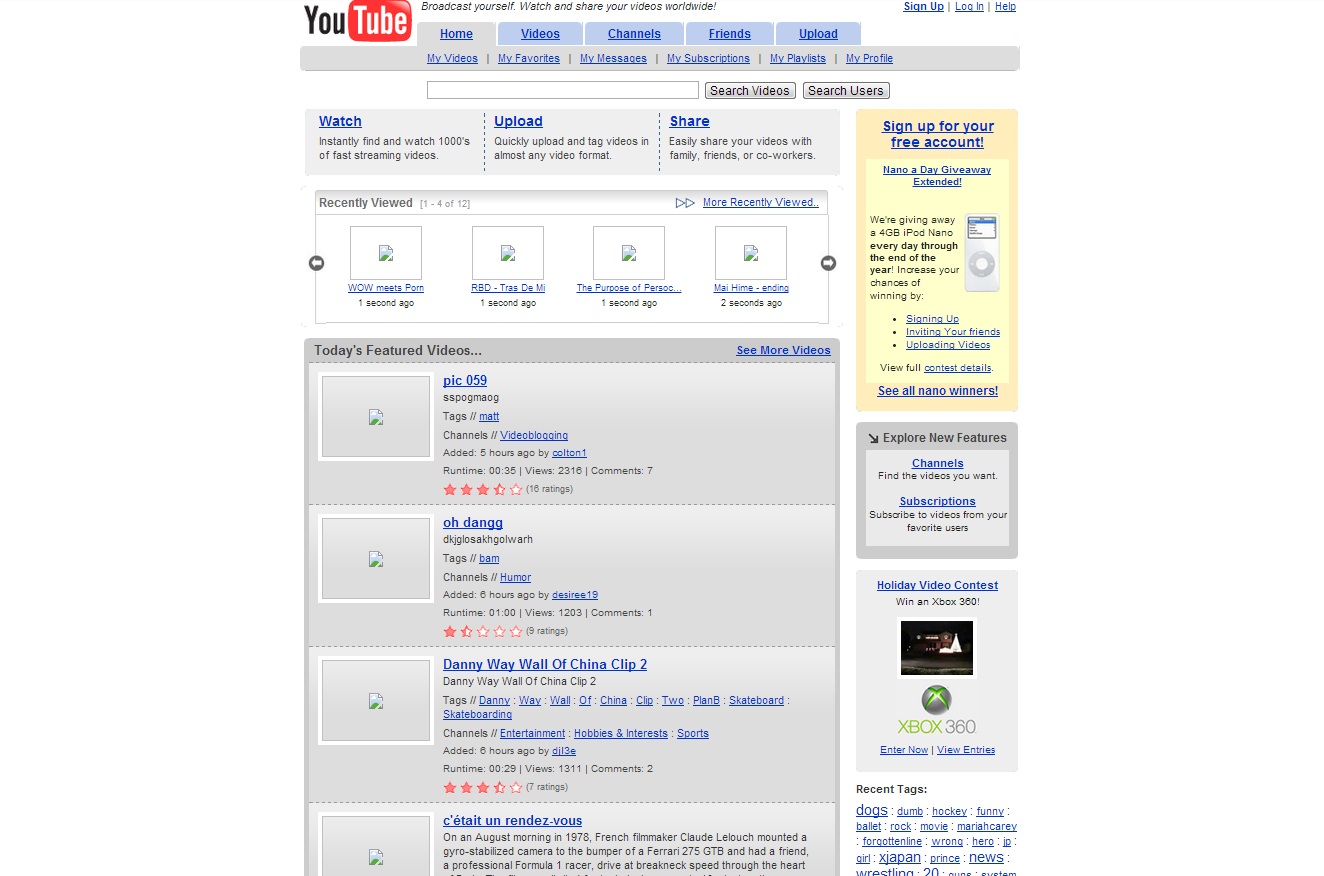The image size is (1324, 876).
Task: Click Sign up for your free account
Action: [x=938, y=134]
